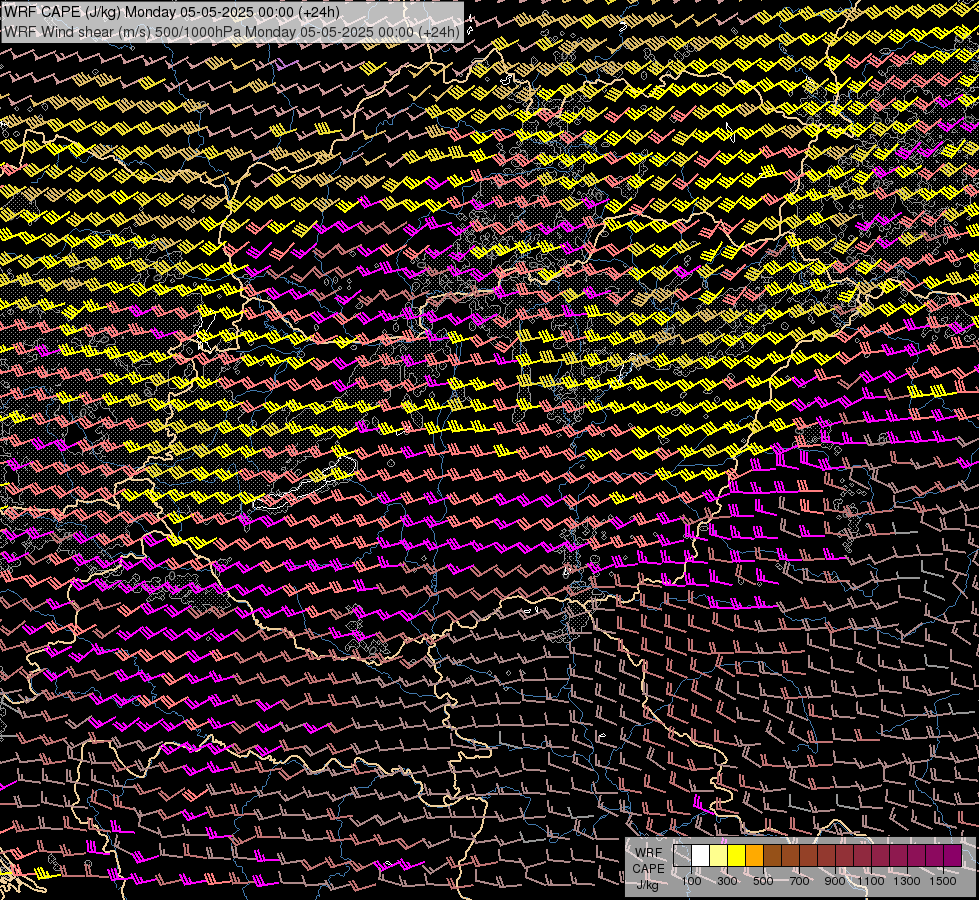The image size is (979, 900).
Task: Click the 500 legend value
Action: click(763, 881)
